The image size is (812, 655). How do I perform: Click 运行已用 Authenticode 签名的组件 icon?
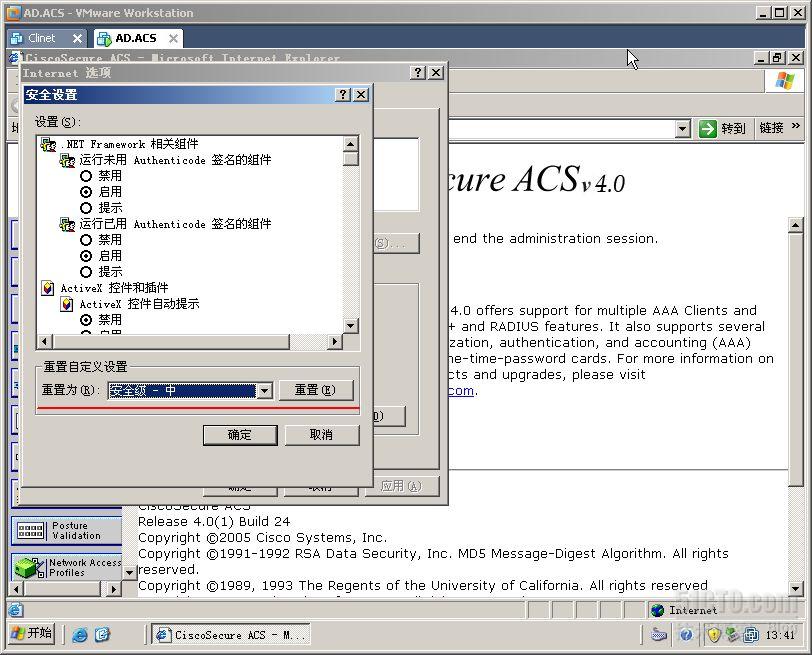(x=67, y=224)
